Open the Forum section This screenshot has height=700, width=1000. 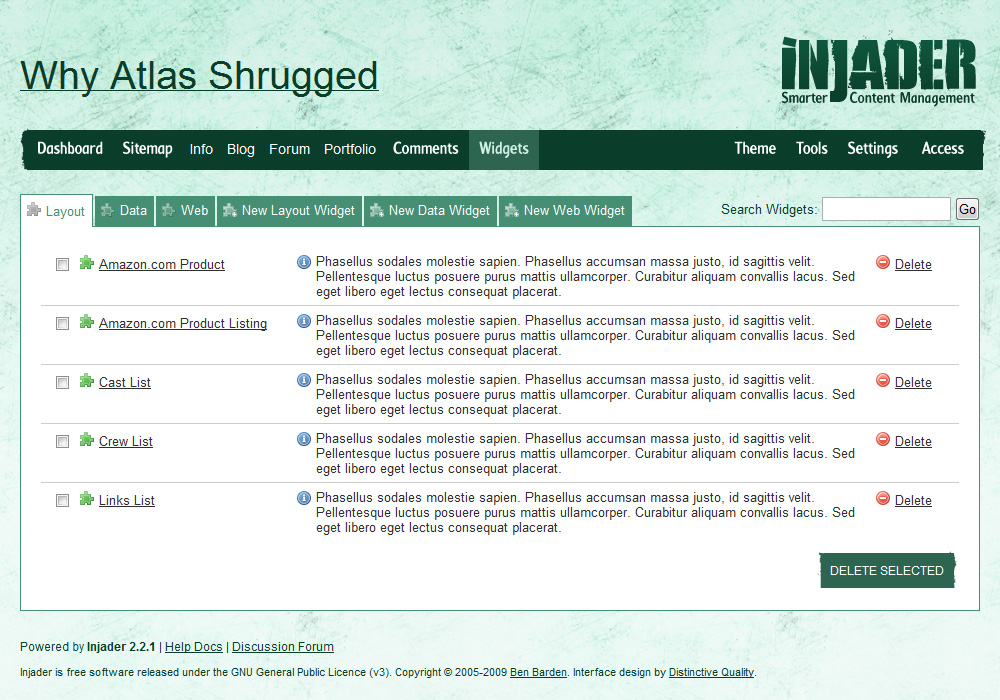[290, 149]
